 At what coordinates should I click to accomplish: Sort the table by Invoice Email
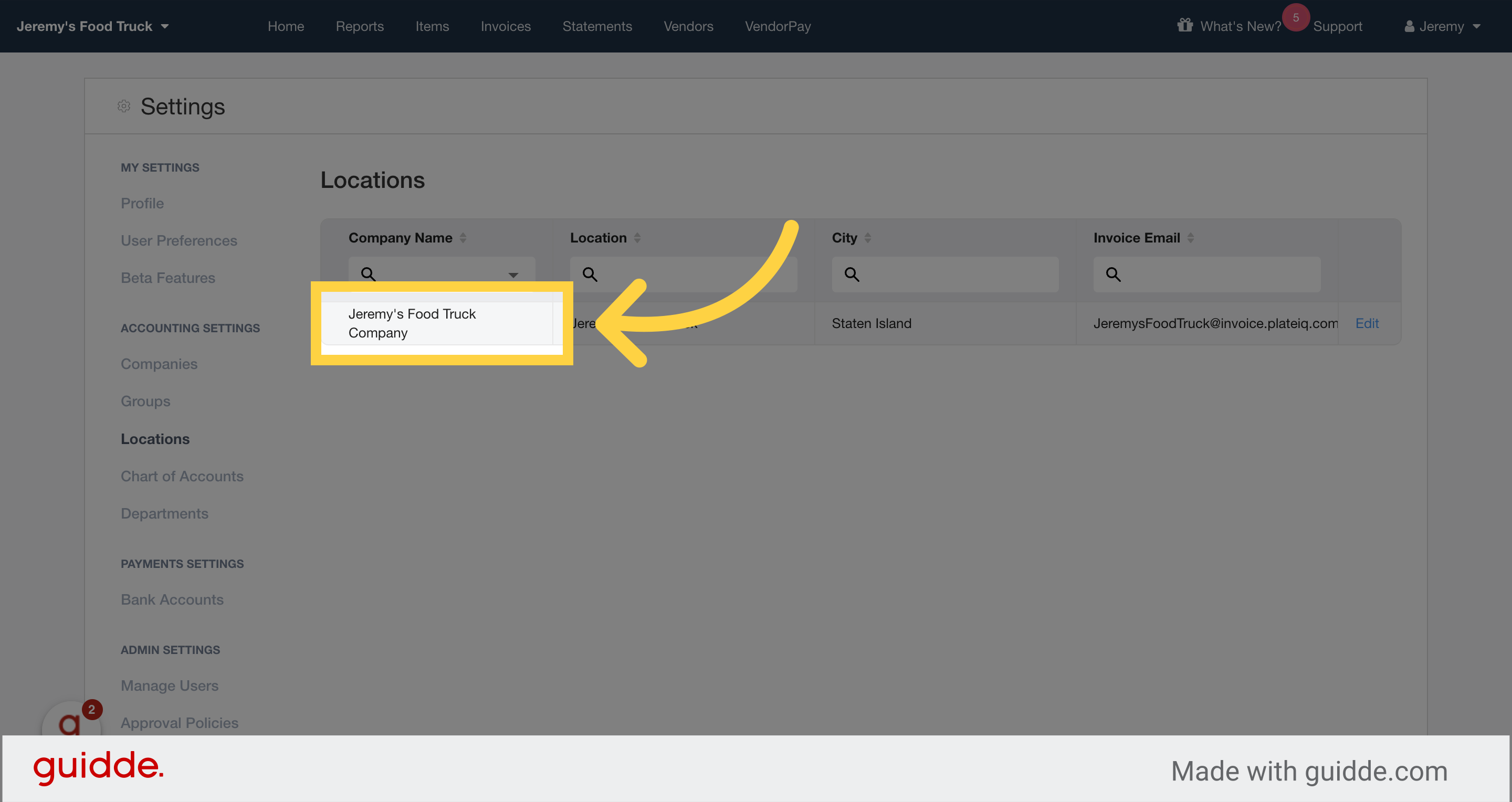1190,238
